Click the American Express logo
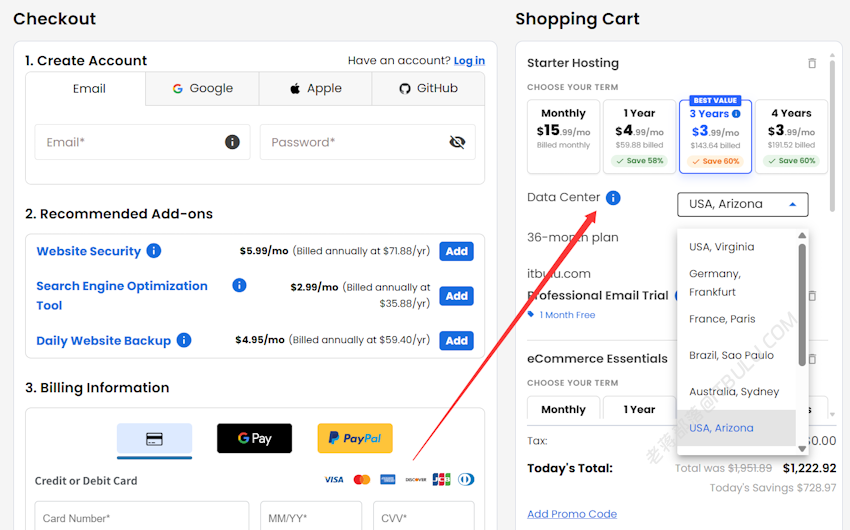This screenshot has height=530, width=850. point(388,480)
